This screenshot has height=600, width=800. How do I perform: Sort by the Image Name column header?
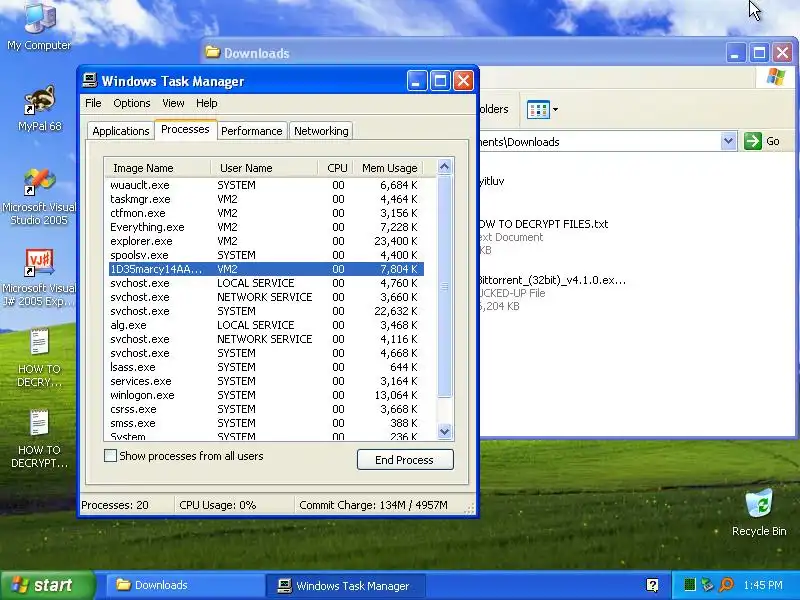pos(157,168)
